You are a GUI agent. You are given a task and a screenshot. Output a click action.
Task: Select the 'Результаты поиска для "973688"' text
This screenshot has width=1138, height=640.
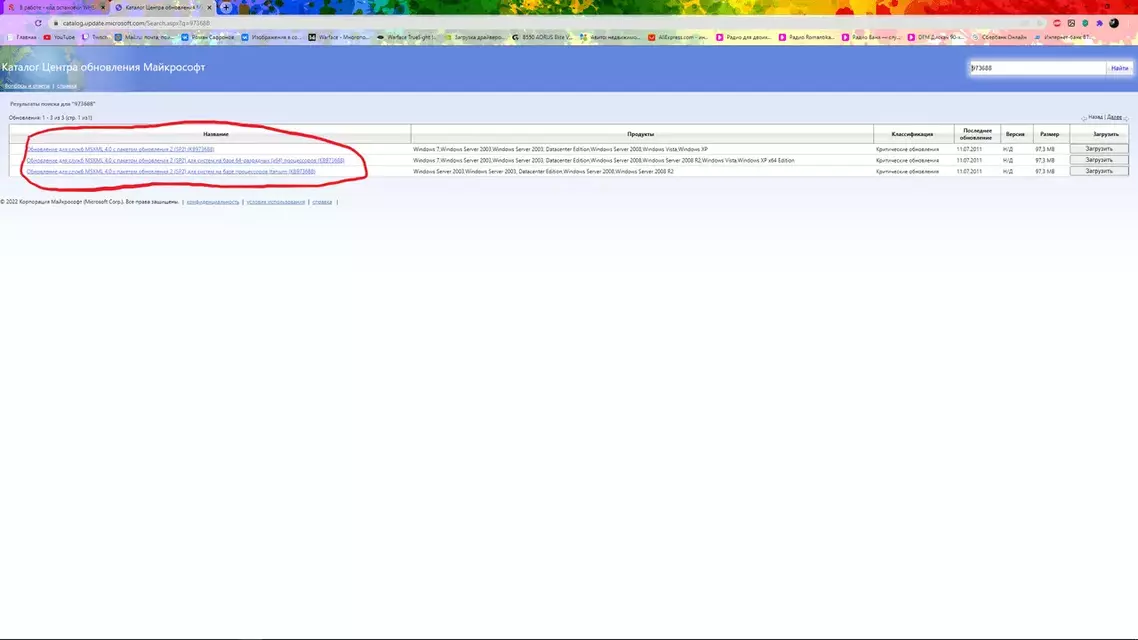[x=52, y=104]
